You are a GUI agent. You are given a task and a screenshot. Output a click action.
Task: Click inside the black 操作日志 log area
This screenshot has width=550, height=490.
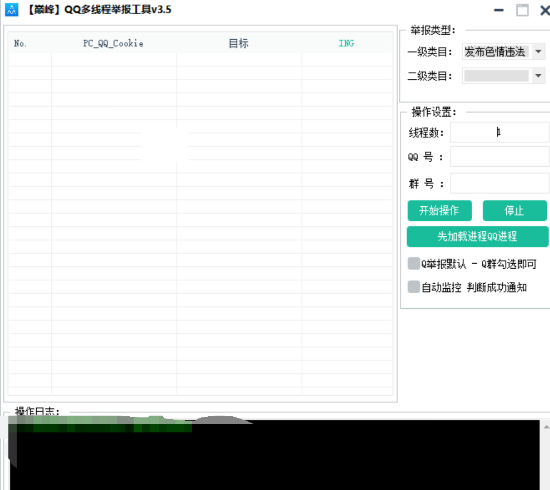pos(274,456)
